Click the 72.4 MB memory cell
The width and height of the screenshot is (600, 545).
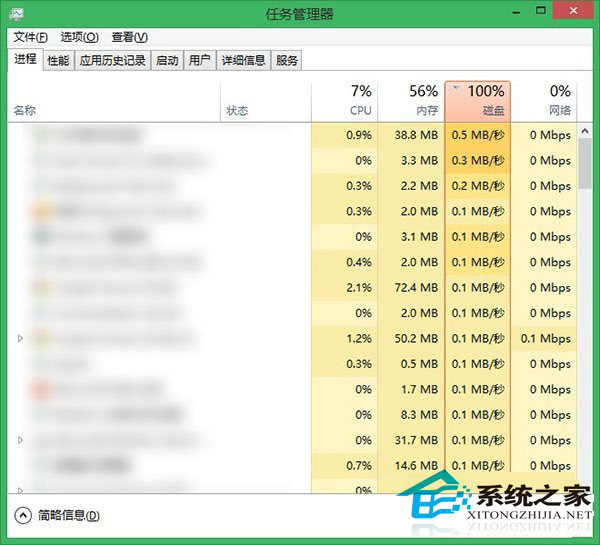[411, 288]
